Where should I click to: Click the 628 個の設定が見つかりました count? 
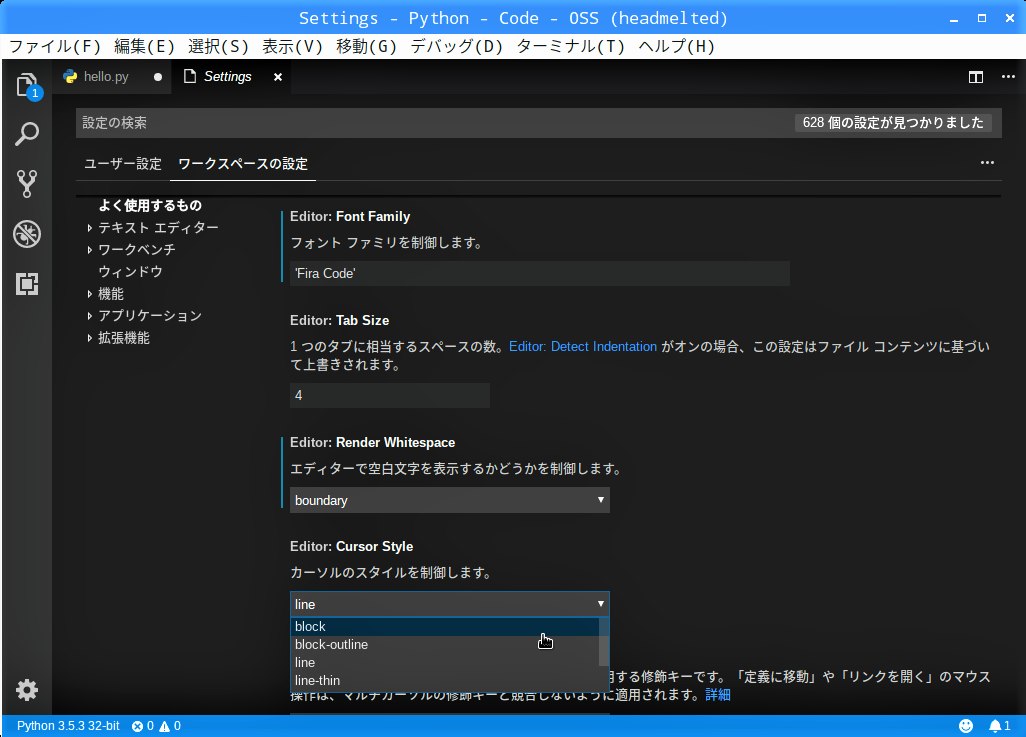pos(893,123)
